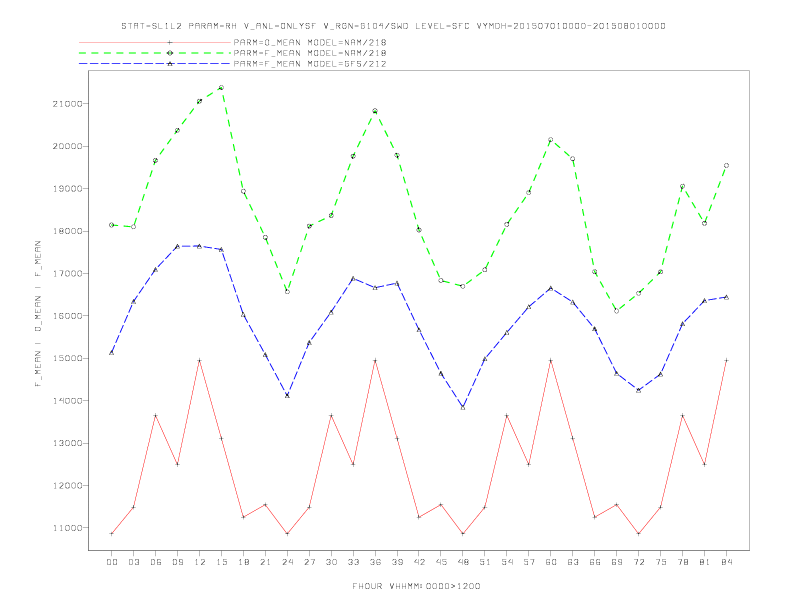The width and height of the screenshot is (792, 612).
Task: Click the blue GFS triangle marker at hour 84
Action: [726, 297]
